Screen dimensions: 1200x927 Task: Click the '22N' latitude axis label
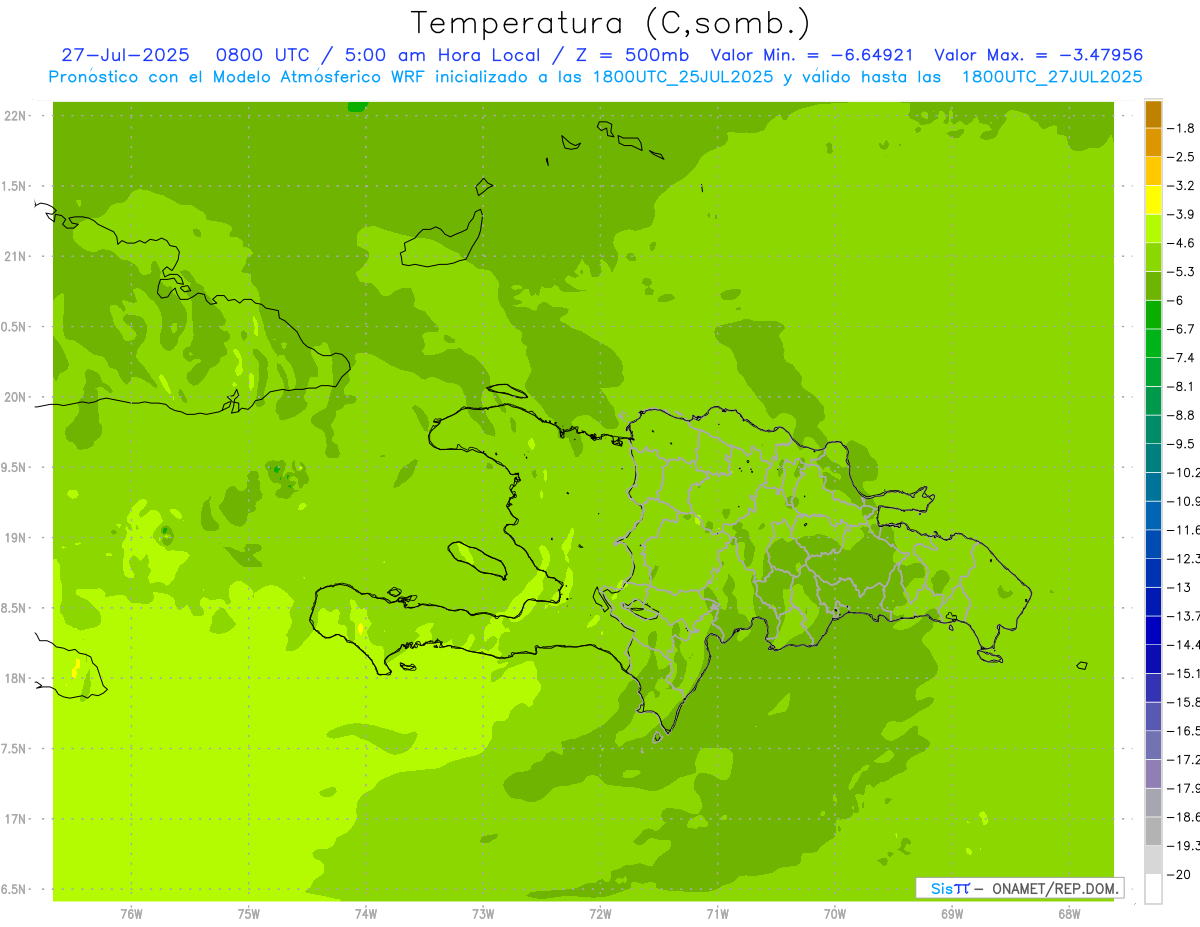pyautogui.click(x=15, y=116)
